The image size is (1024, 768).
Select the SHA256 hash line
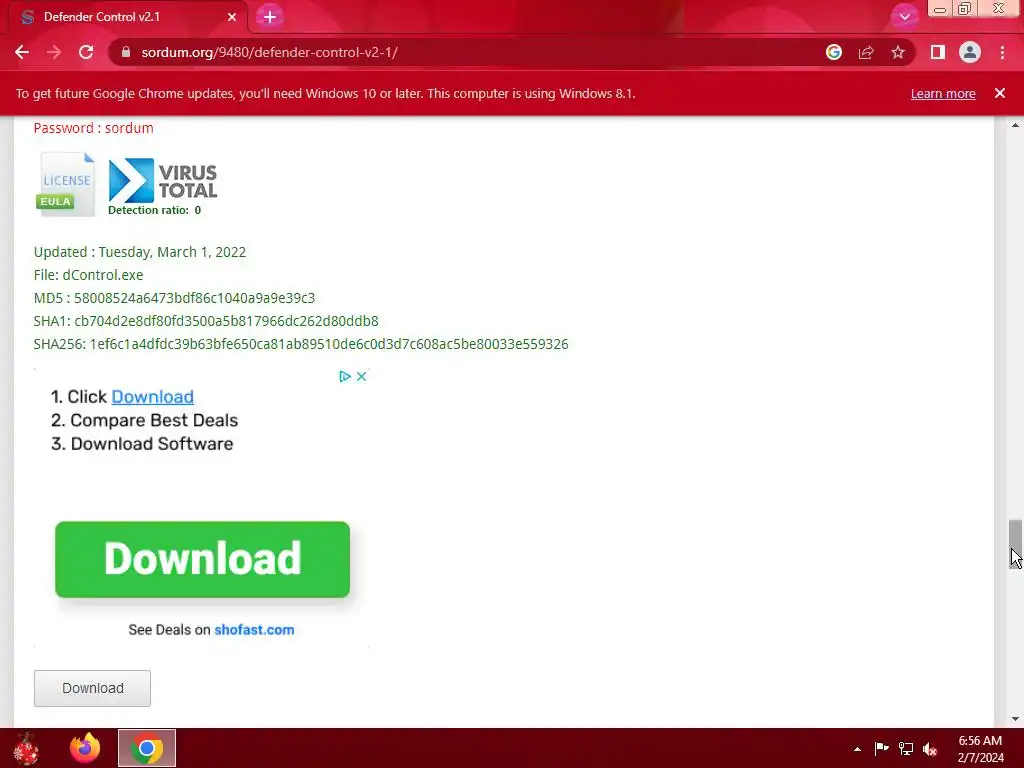tap(301, 344)
